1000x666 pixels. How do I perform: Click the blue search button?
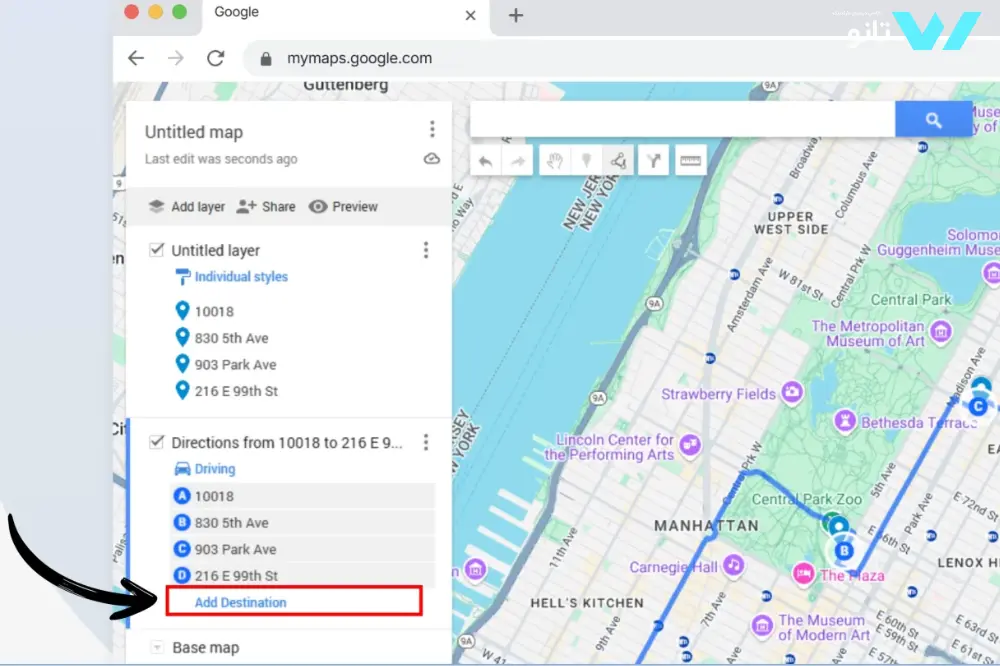point(933,120)
